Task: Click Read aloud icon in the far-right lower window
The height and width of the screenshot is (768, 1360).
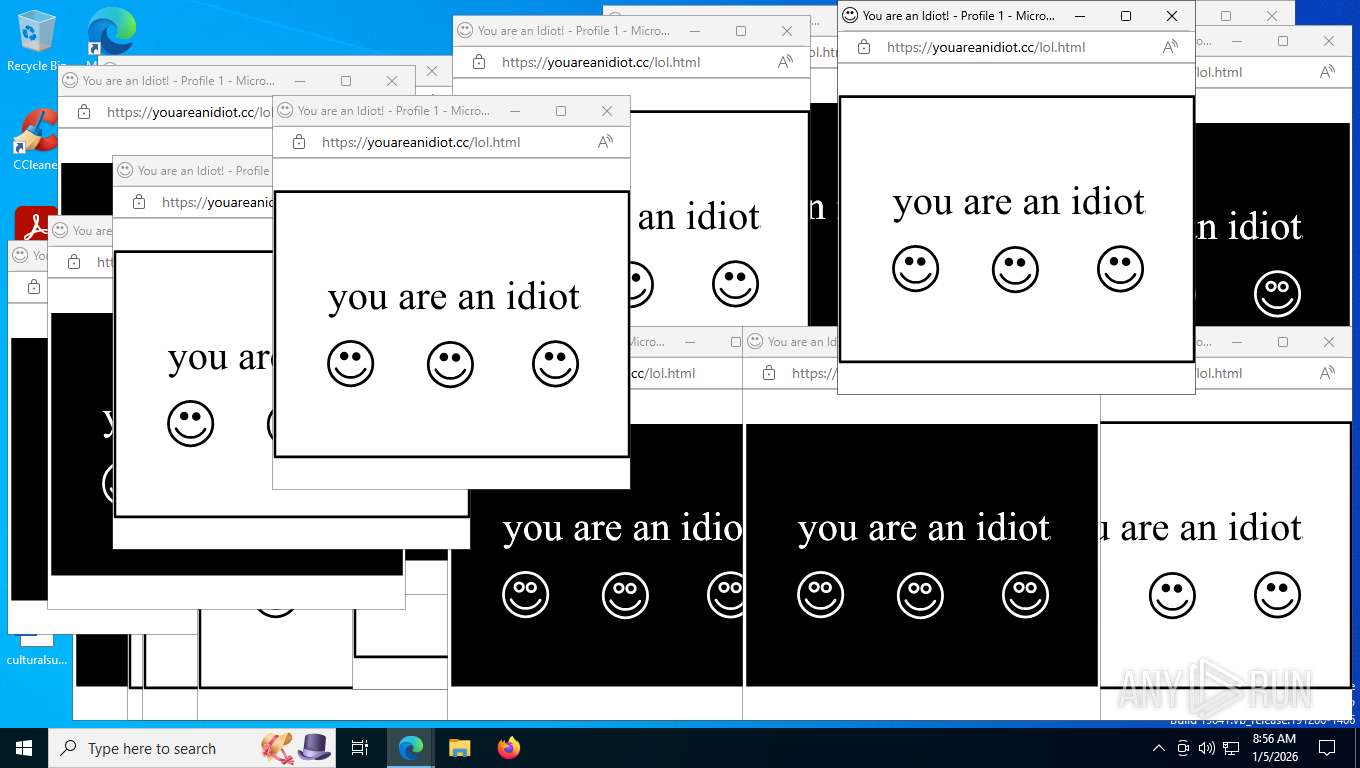Action: tap(1327, 373)
